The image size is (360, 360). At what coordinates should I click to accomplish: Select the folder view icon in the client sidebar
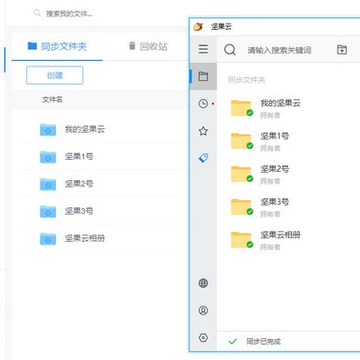click(203, 76)
